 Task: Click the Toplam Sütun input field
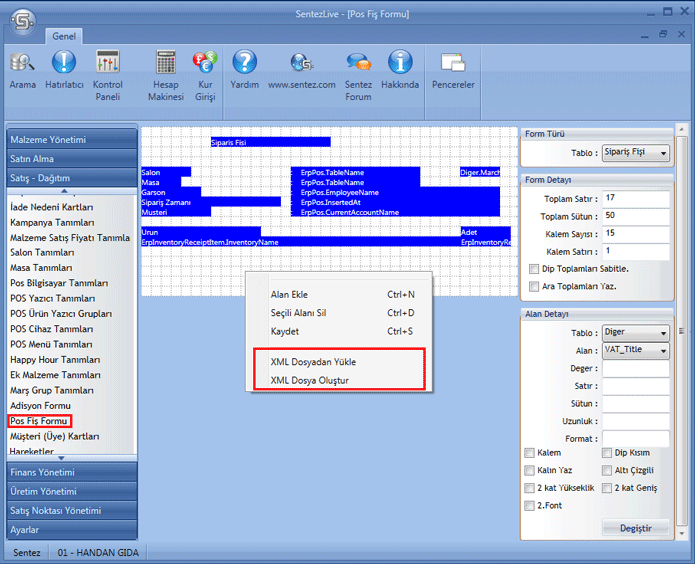click(636, 216)
